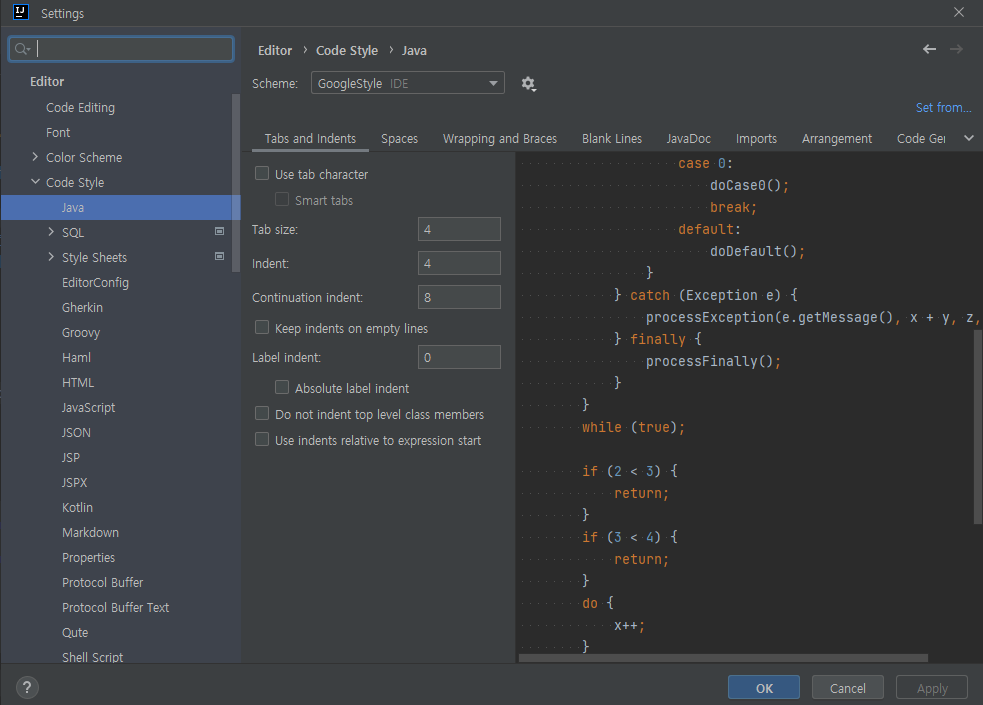Click the Apply button
This screenshot has width=983, height=705.
(x=932, y=687)
